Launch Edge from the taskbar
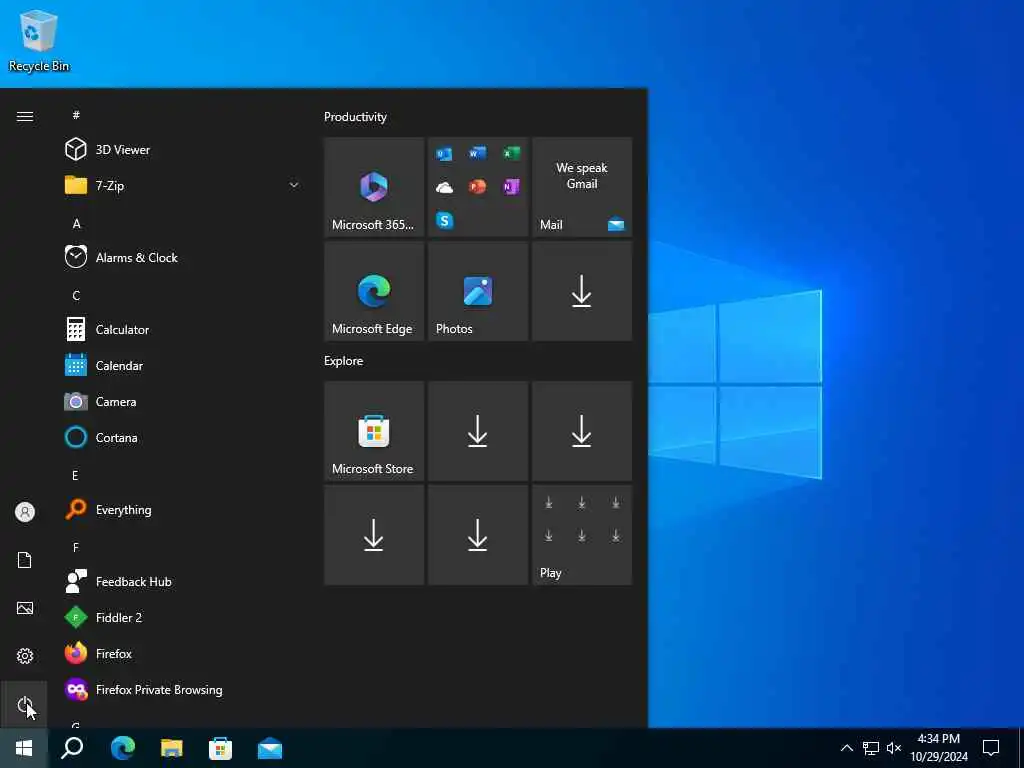 [x=123, y=748]
